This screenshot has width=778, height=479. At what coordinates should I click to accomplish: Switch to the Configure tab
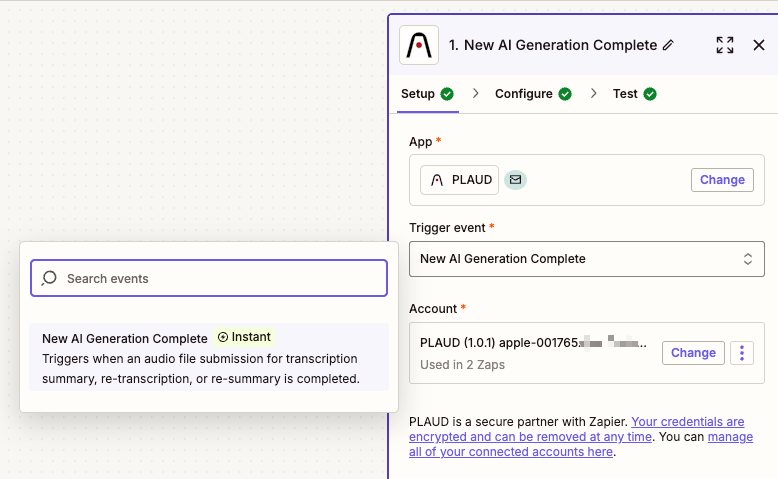[x=533, y=94]
